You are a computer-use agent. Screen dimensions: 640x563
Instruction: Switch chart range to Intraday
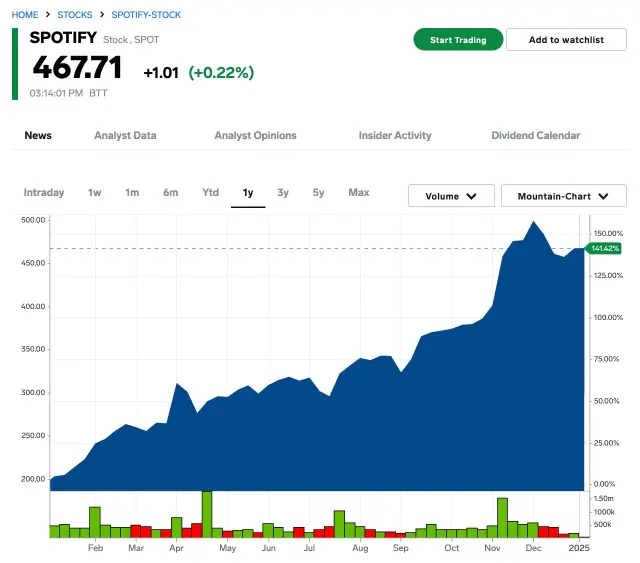tap(44, 192)
